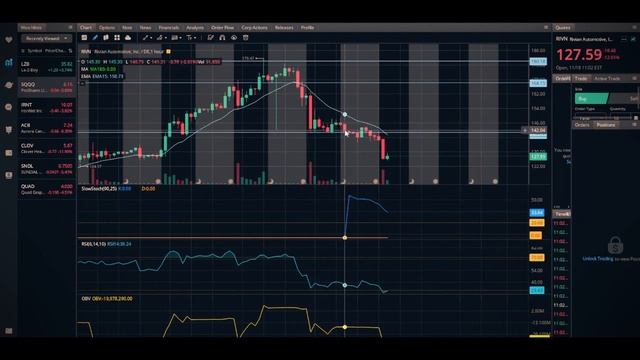Open the Analysis tab
Screen dimensions: 640x360
195,27
